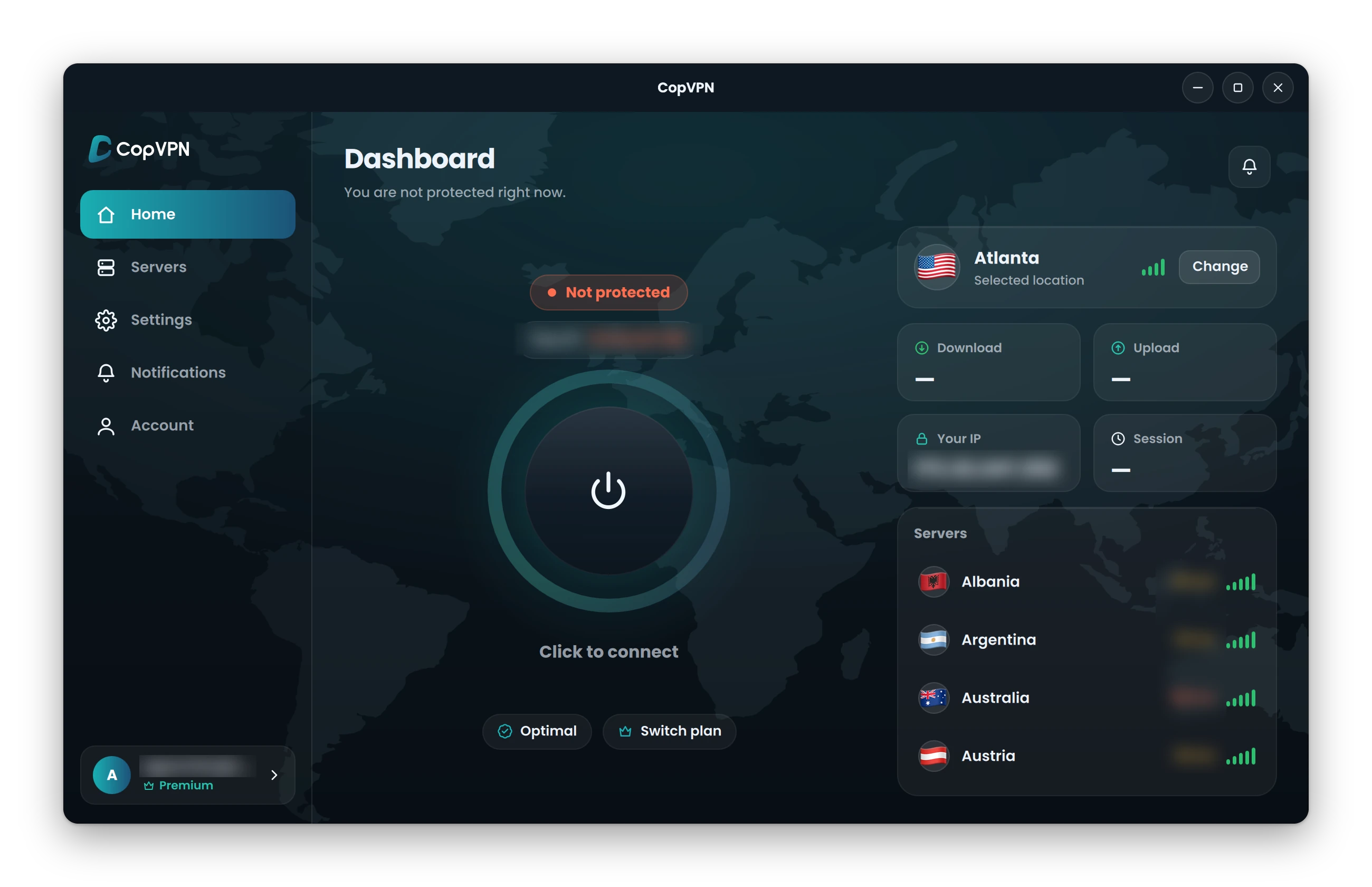
Task: Expand the user profile chevron arrow
Action: (x=274, y=775)
